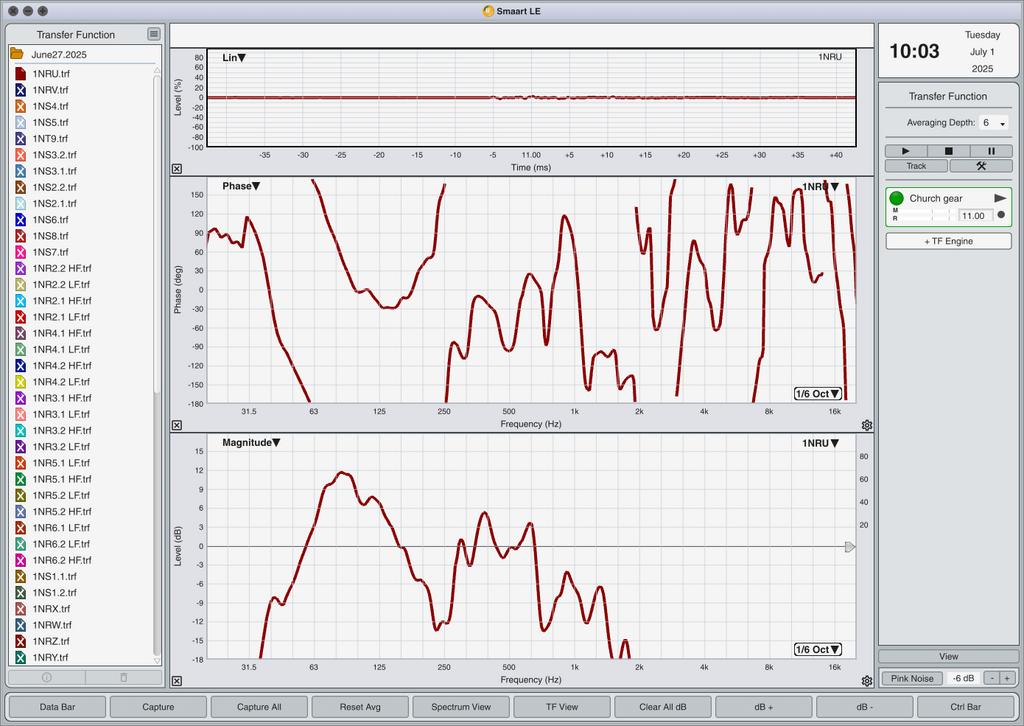Toggle visibility icon for 1NS5.trf
This screenshot has height=726, width=1024.
(20, 122)
